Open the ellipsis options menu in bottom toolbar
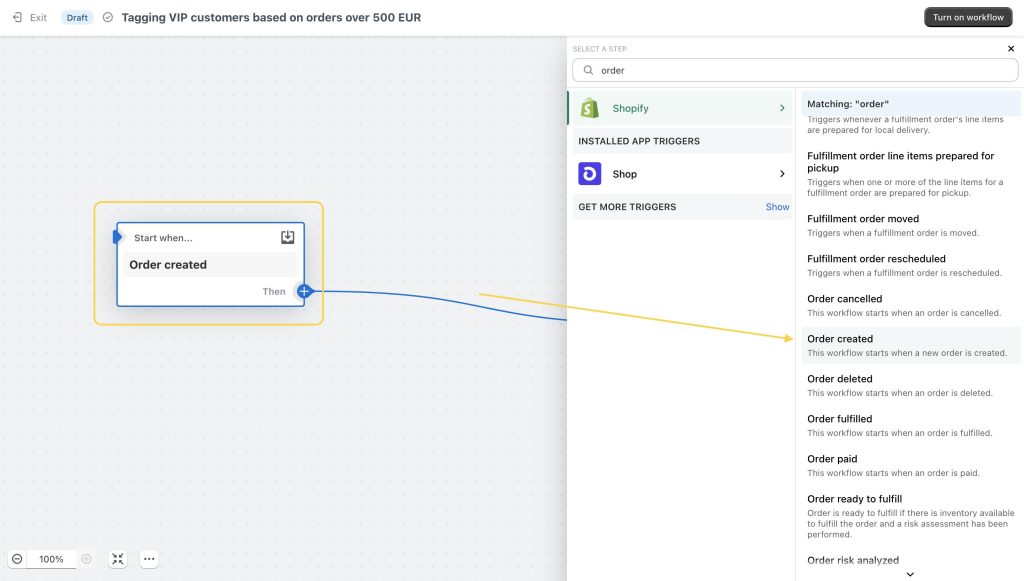 tap(148, 559)
